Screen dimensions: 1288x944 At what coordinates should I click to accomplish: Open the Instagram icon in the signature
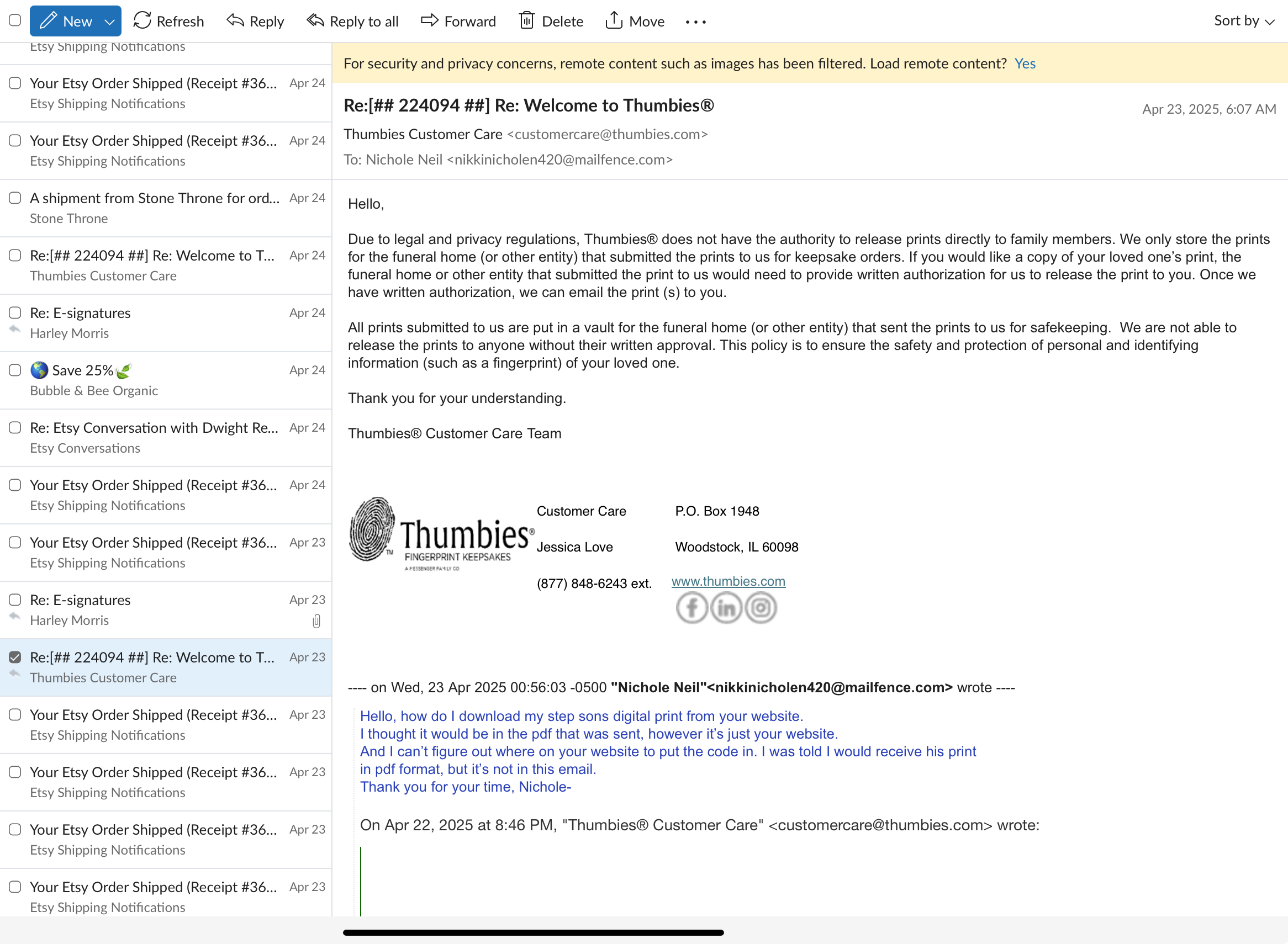pos(761,607)
